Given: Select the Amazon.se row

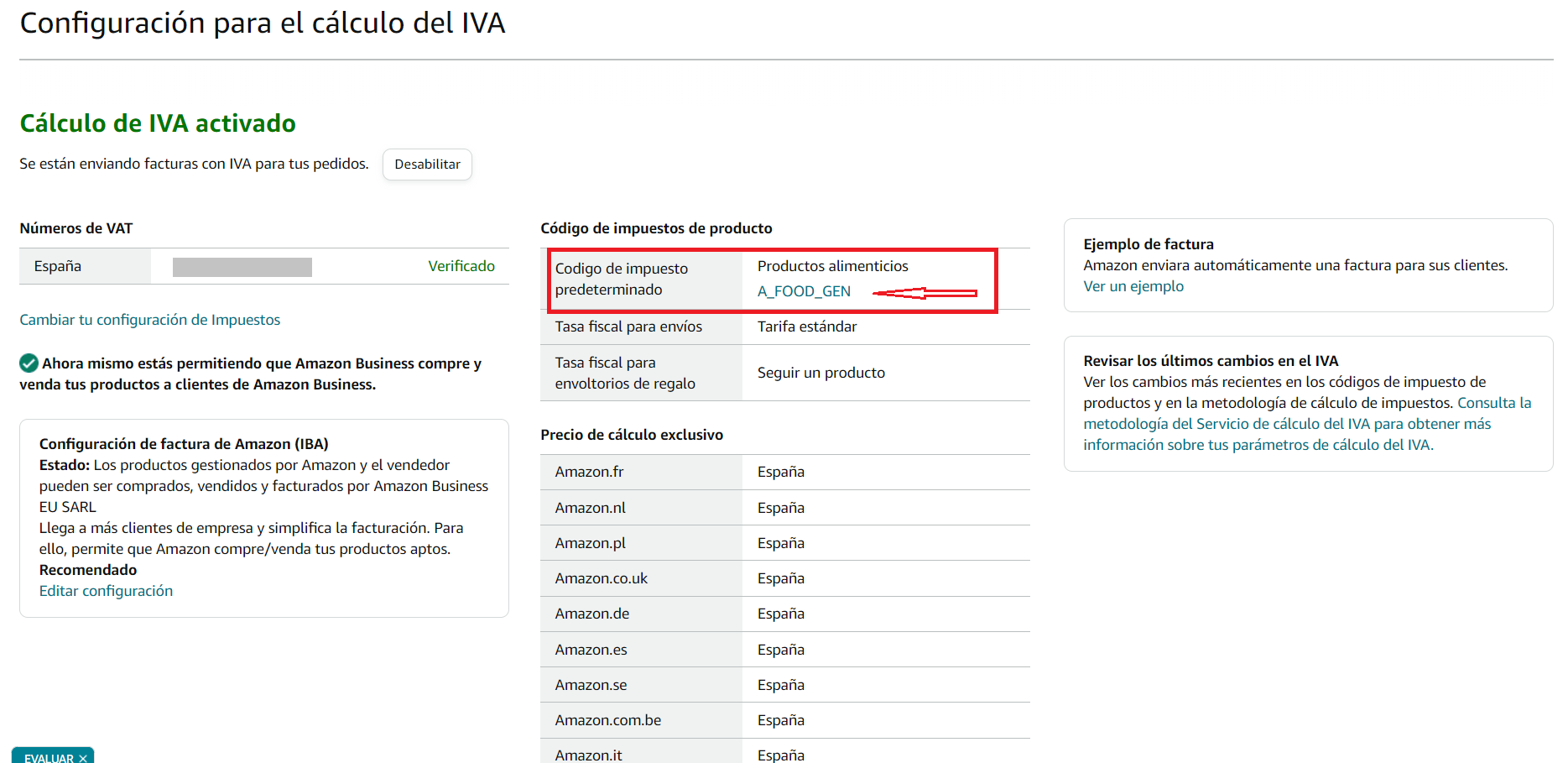Looking at the screenshot, I should (785, 685).
